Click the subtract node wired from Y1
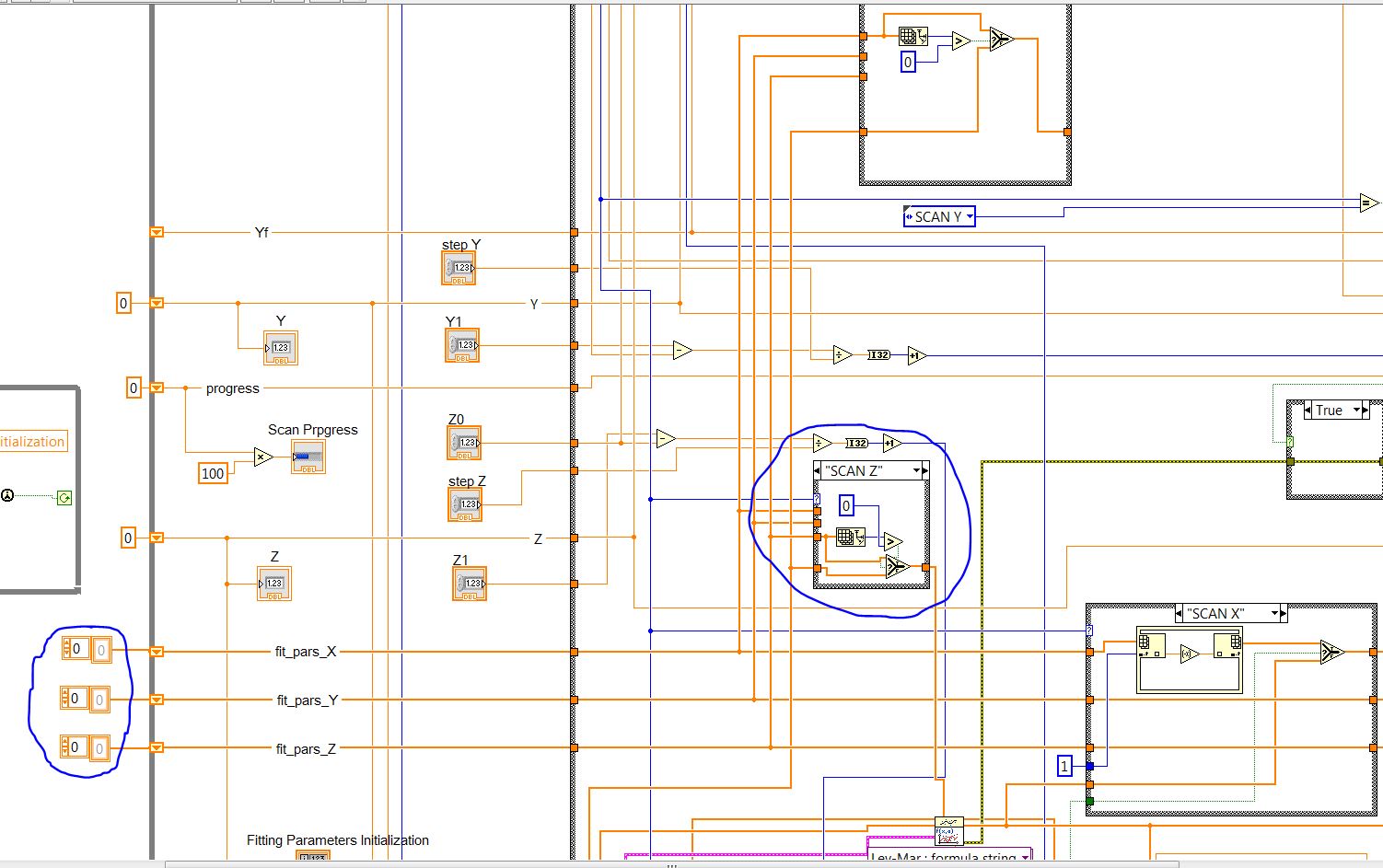This screenshot has width=1383, height=868. [x=681, y=351]
